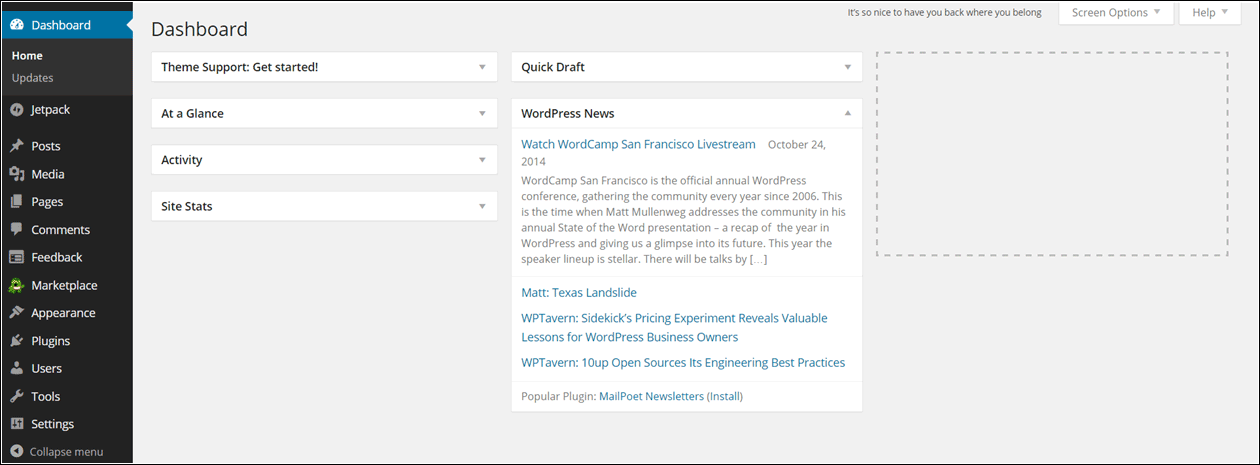
Task: Click the Media library icon
Action: point(17,174)
